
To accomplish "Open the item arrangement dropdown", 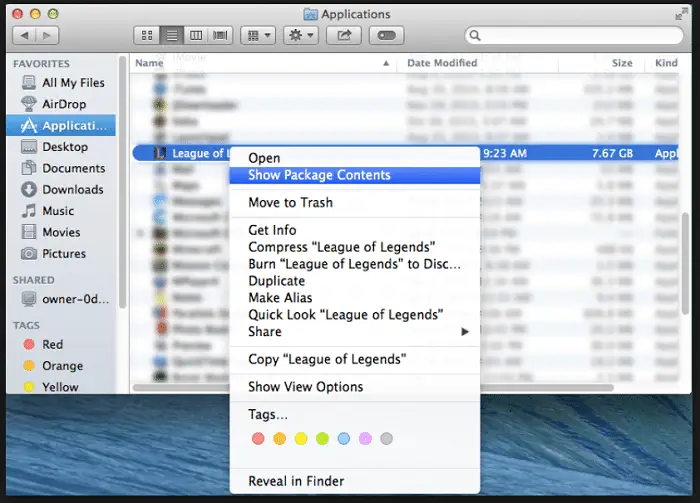I will 258,35.
